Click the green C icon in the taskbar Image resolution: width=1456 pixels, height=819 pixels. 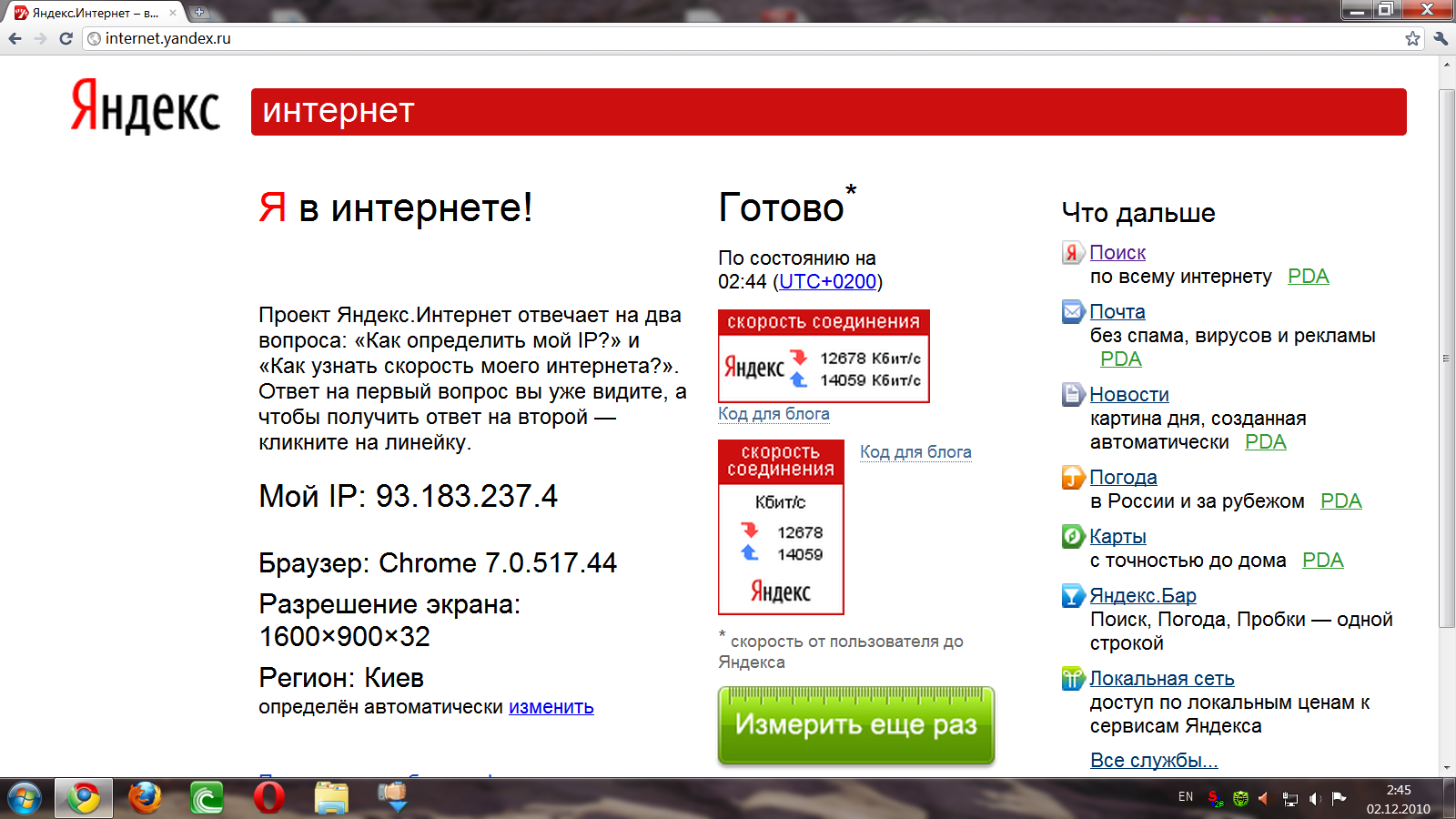207,798
